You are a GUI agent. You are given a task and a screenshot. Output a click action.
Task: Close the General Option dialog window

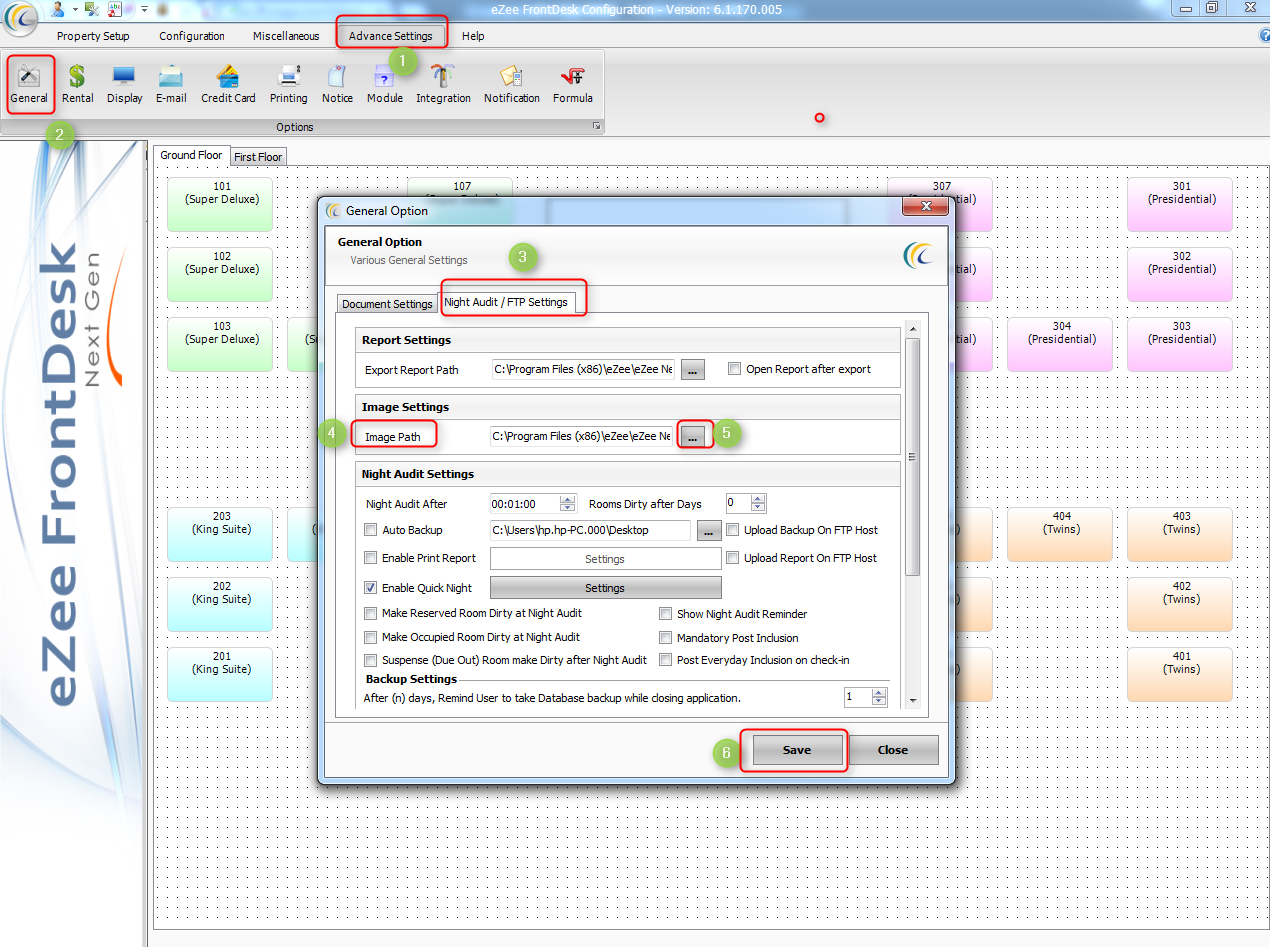pyautogui.click(x=925, y=206)
